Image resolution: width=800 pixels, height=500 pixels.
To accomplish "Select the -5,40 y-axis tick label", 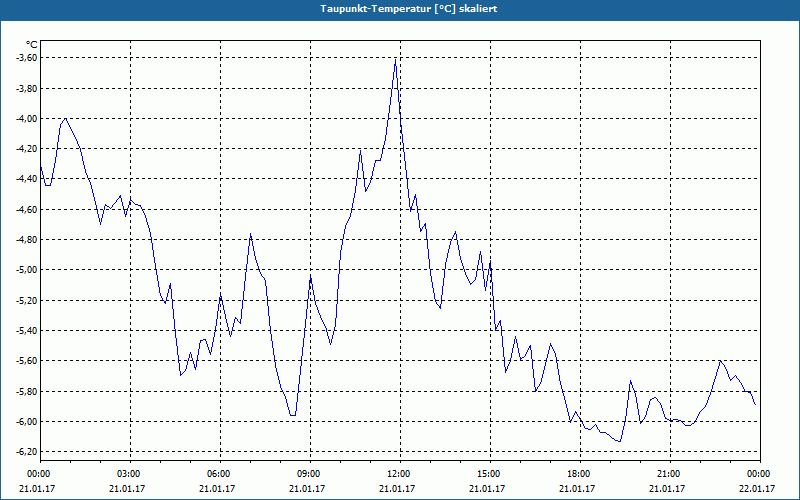I will click(27, 331).
